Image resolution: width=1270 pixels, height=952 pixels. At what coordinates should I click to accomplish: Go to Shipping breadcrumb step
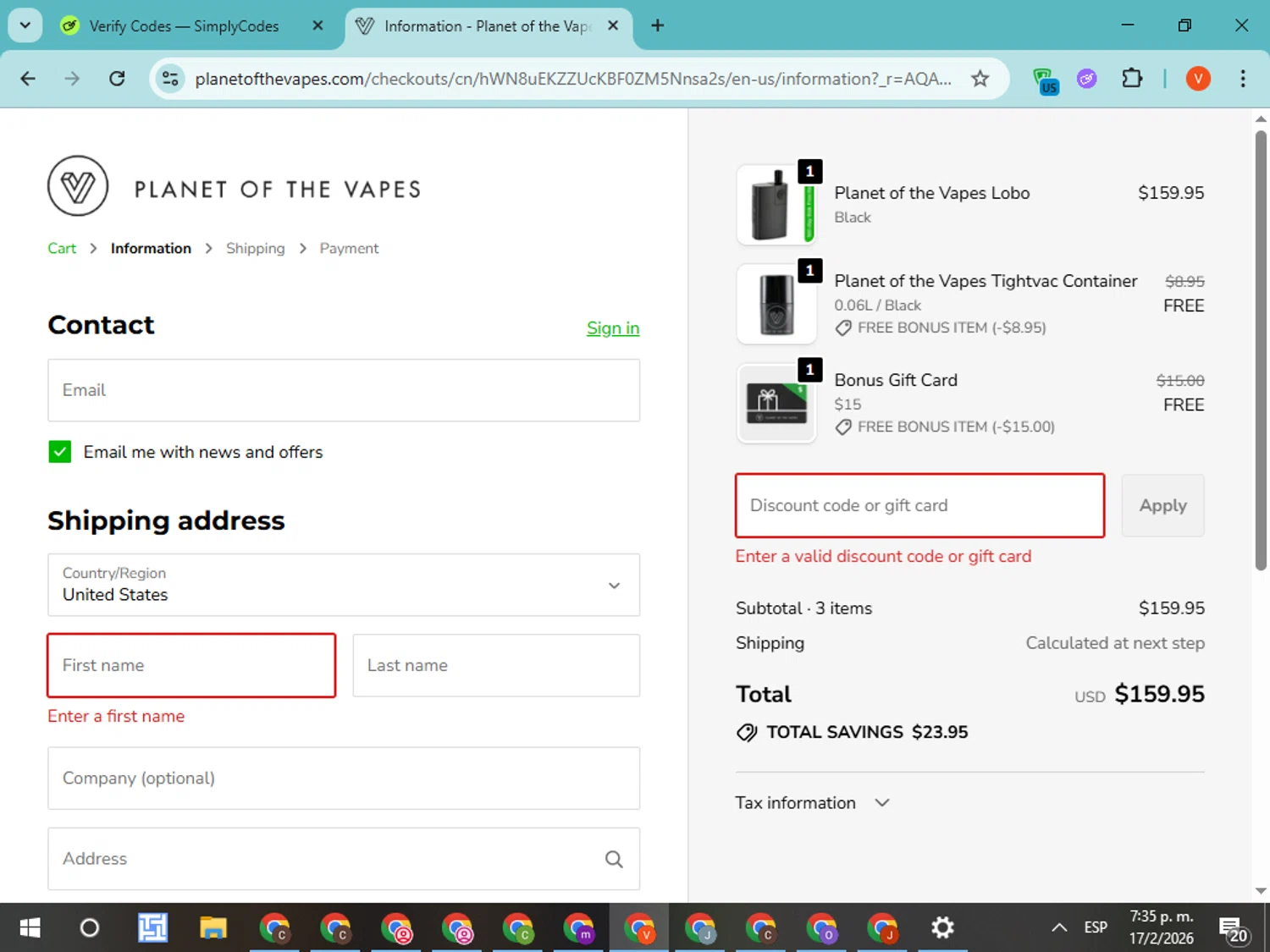(x=255, y=248)
